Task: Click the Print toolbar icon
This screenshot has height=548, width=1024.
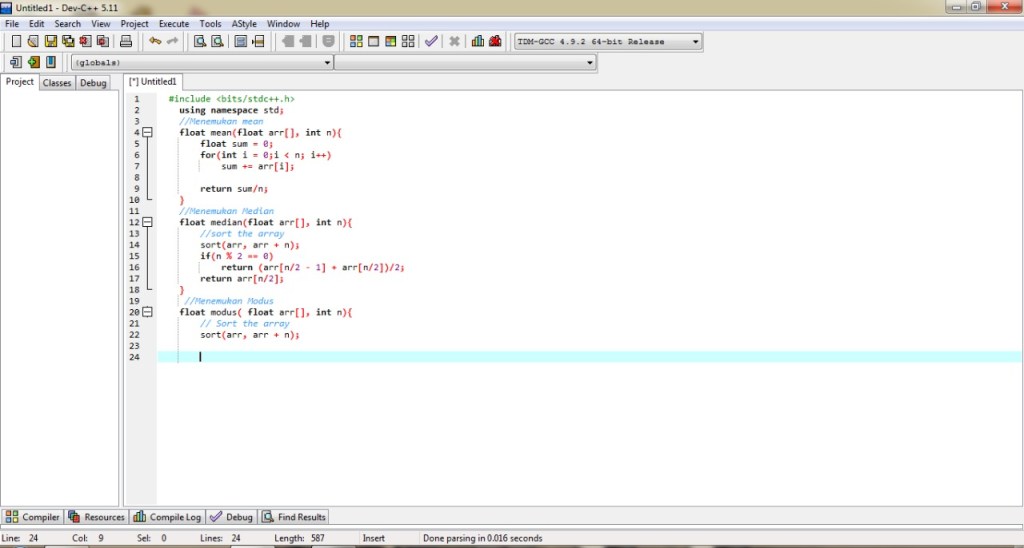Action: click(x=126, y=42)
